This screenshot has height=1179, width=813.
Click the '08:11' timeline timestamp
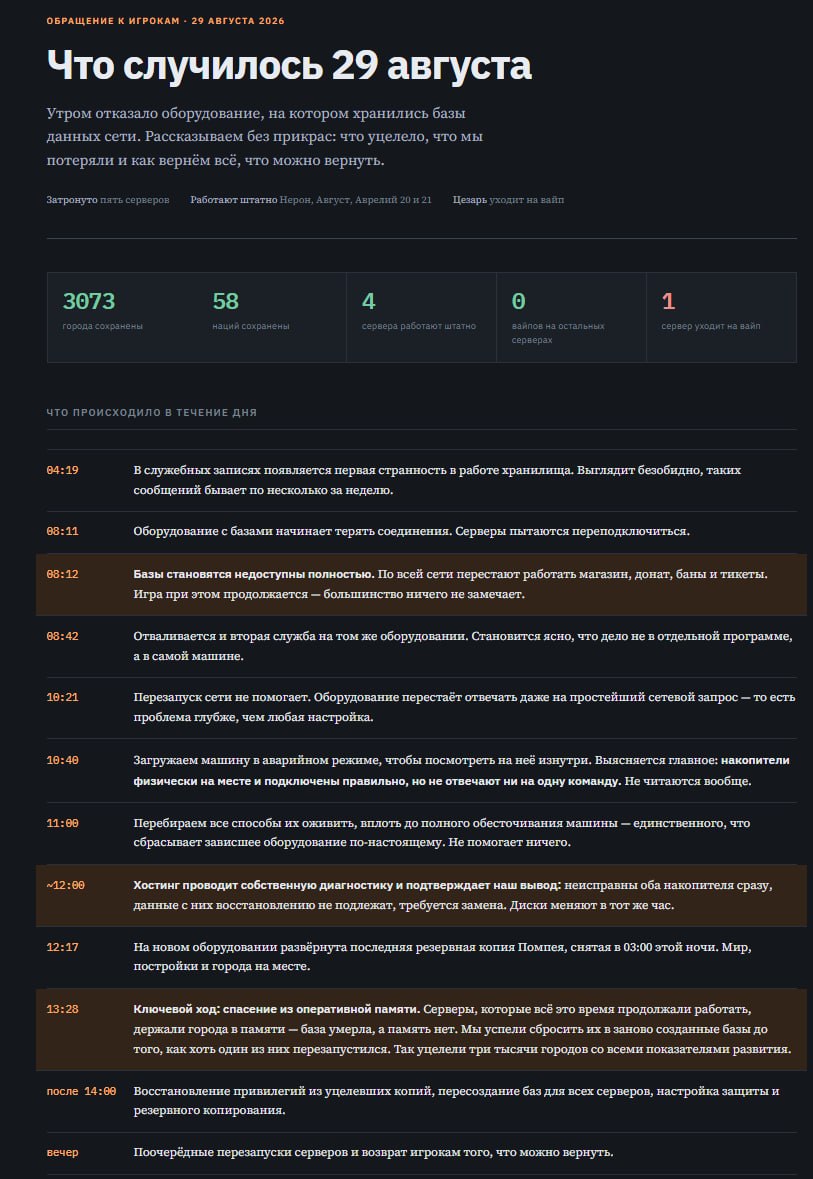62,532
